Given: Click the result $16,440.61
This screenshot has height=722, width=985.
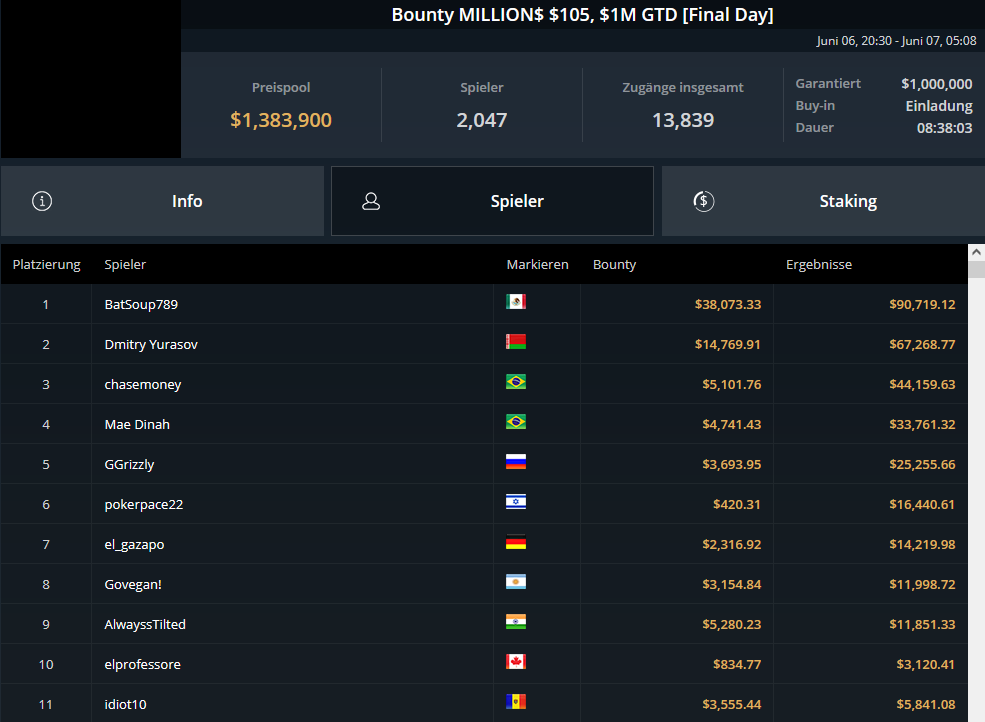Looking at the screenshot, I should click(x=922, y=505).
